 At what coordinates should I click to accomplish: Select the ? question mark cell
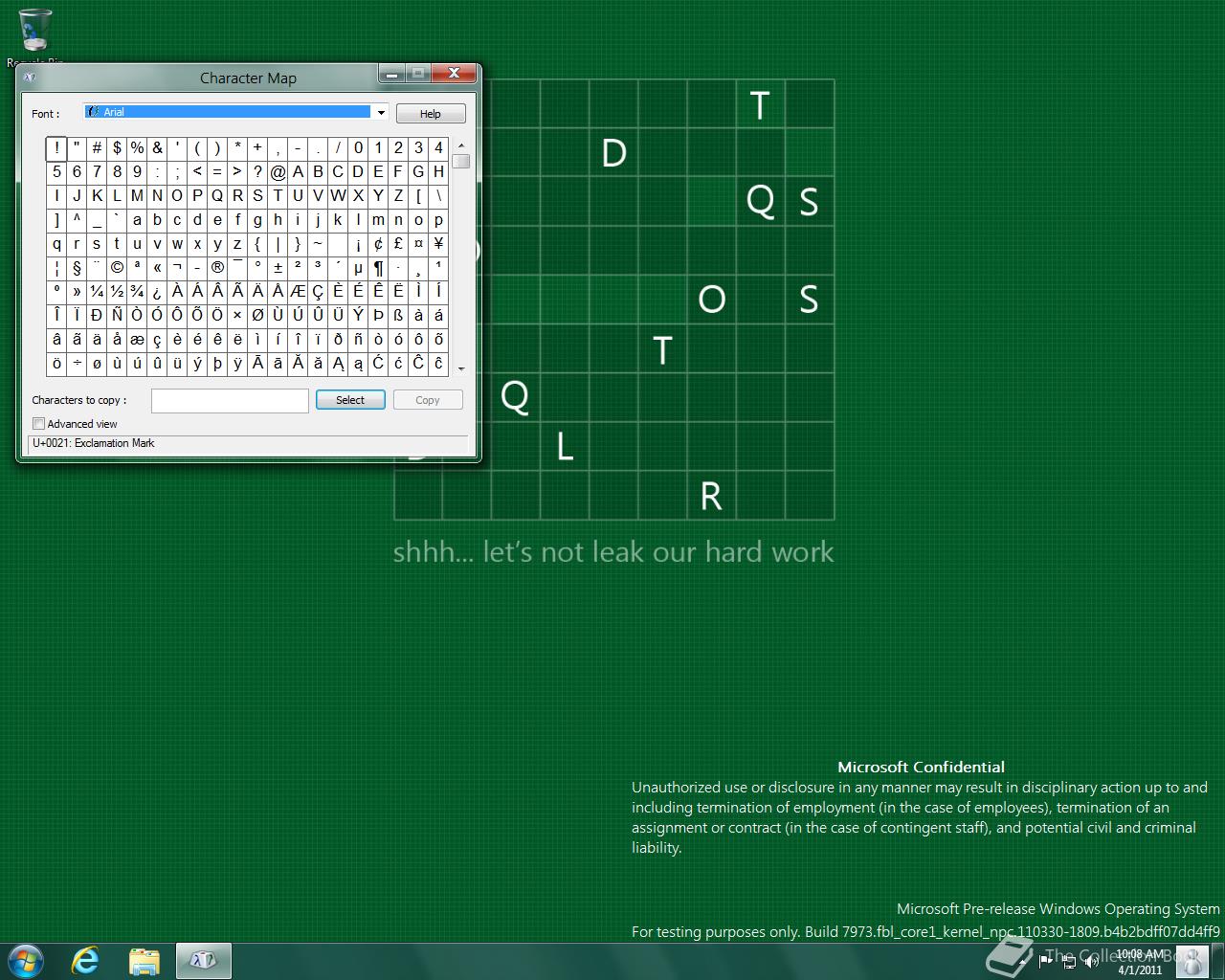(257, 171)
